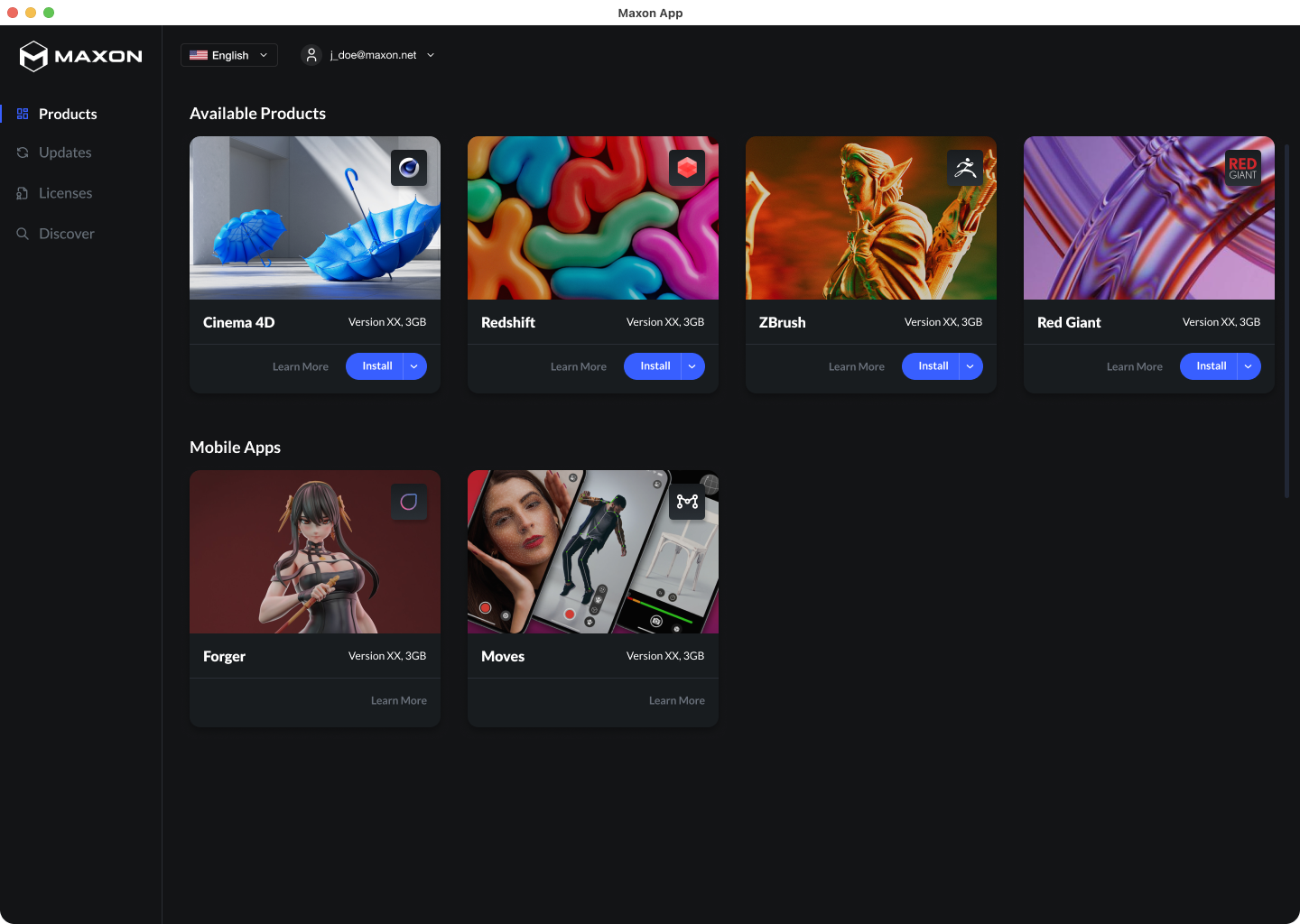
Task: Open Red Giant install options arrow
Action: tap(1249, 366)
